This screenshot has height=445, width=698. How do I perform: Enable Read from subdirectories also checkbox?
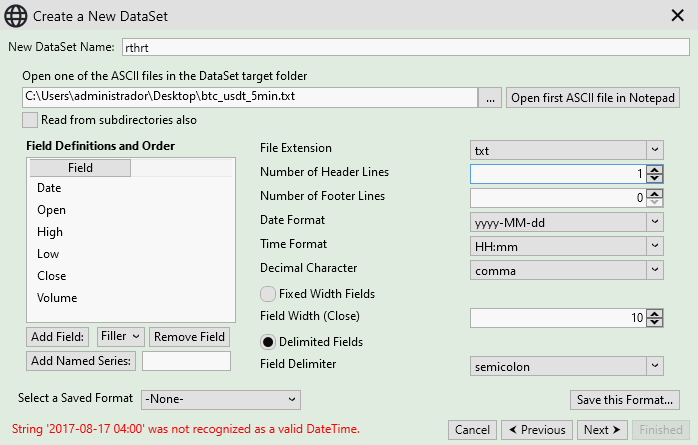coord(30,120)
